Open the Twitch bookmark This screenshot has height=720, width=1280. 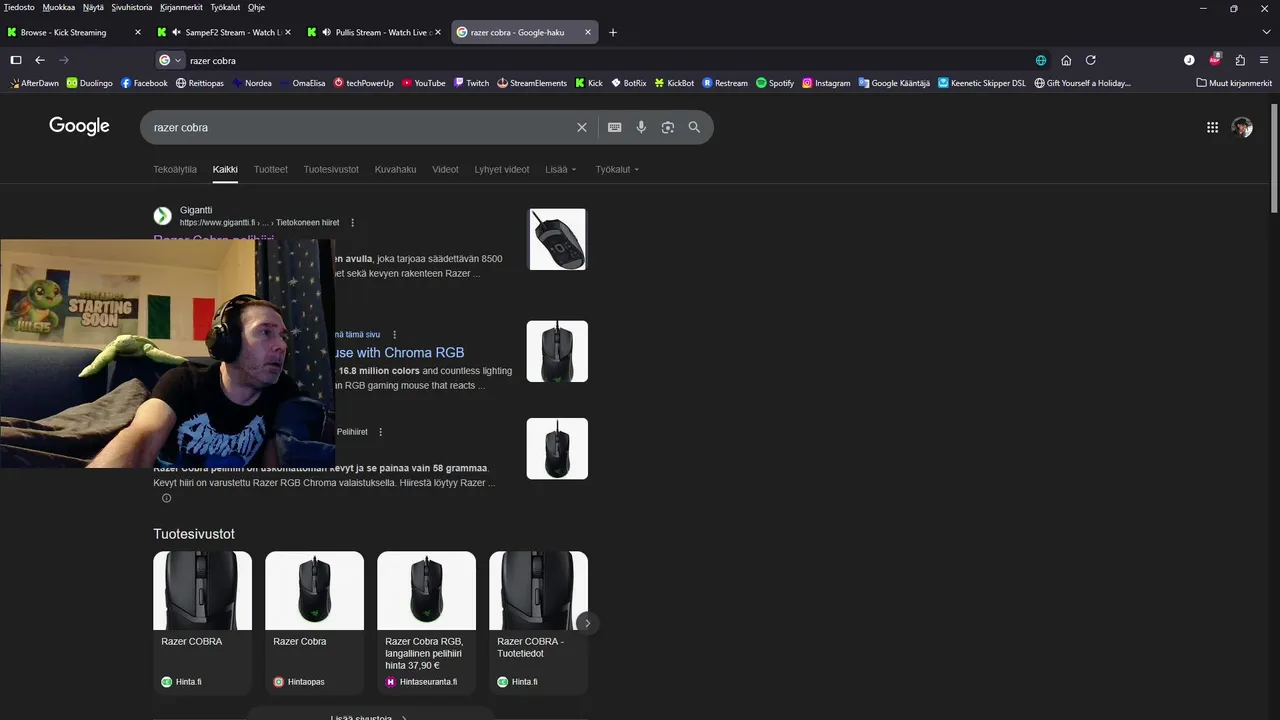471,83
